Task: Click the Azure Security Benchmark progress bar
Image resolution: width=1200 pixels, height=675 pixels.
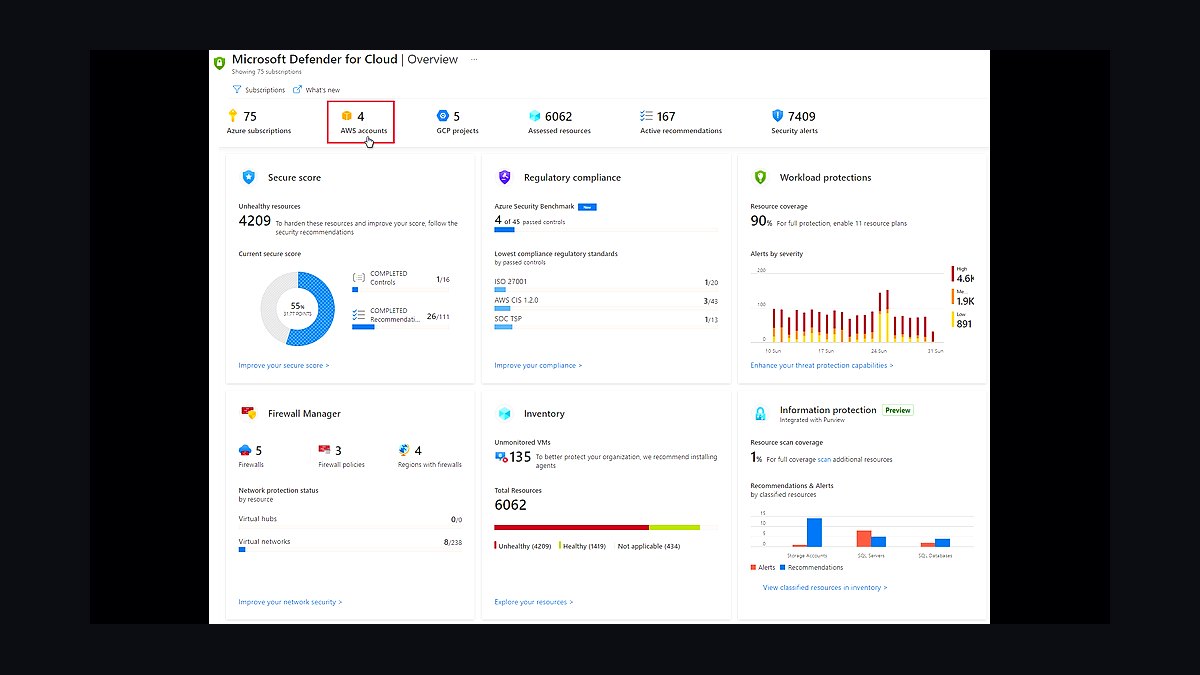Action: click(606, 230)
